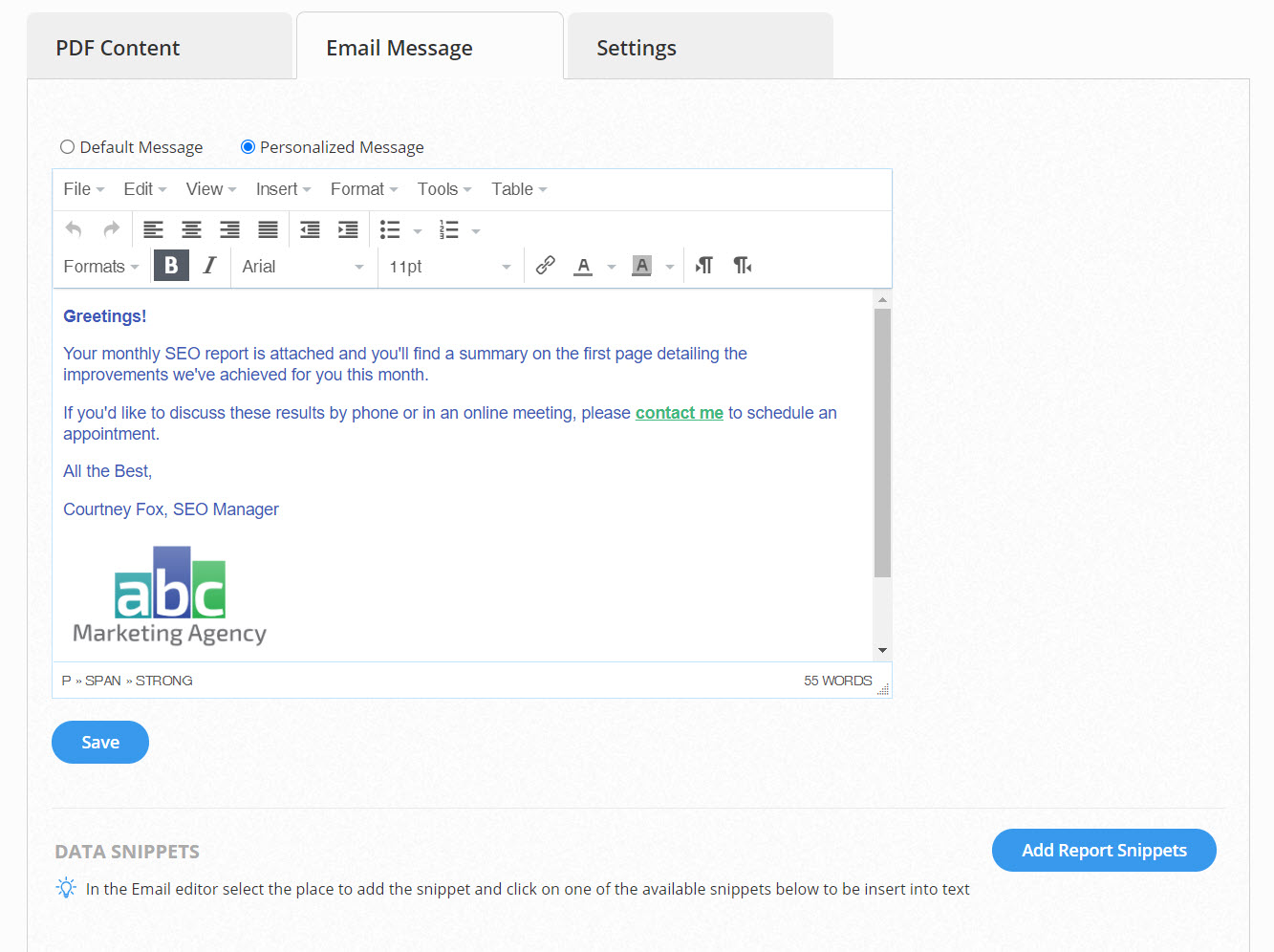Open the Arial font family dropdown
The width and height of the screenshot is (1274, 952).
coord(302,267)
